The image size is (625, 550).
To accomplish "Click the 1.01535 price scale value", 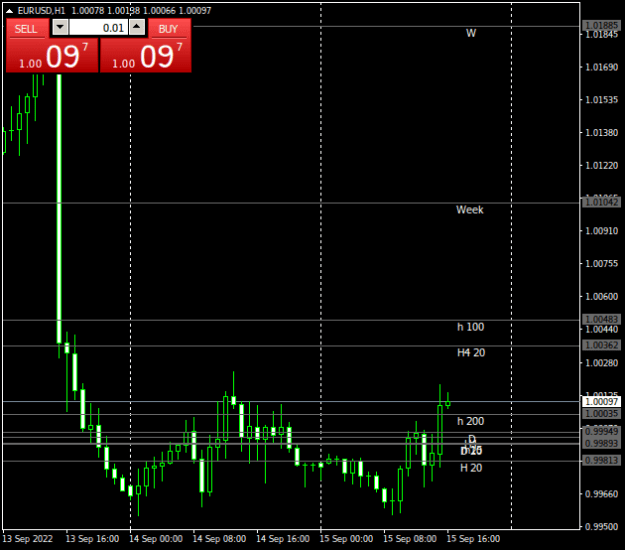I will [x=601, y=100].
